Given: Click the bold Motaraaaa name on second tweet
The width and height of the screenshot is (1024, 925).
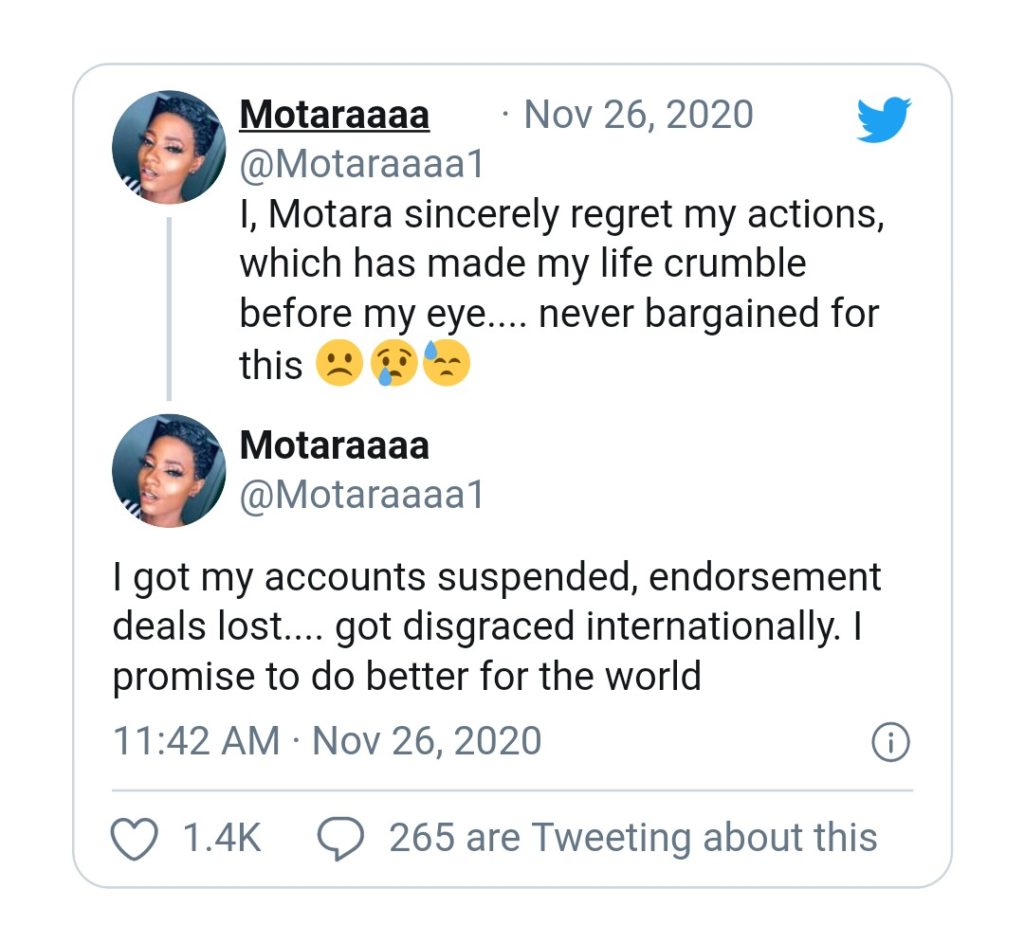Looking at the screenshot, I should click(333, 447).
